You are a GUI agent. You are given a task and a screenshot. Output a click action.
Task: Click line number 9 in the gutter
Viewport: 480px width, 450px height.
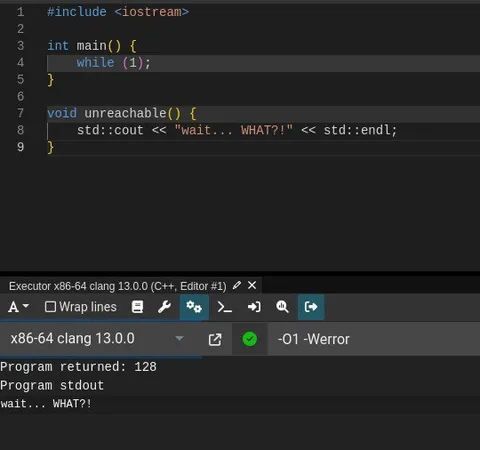point(20,147)
